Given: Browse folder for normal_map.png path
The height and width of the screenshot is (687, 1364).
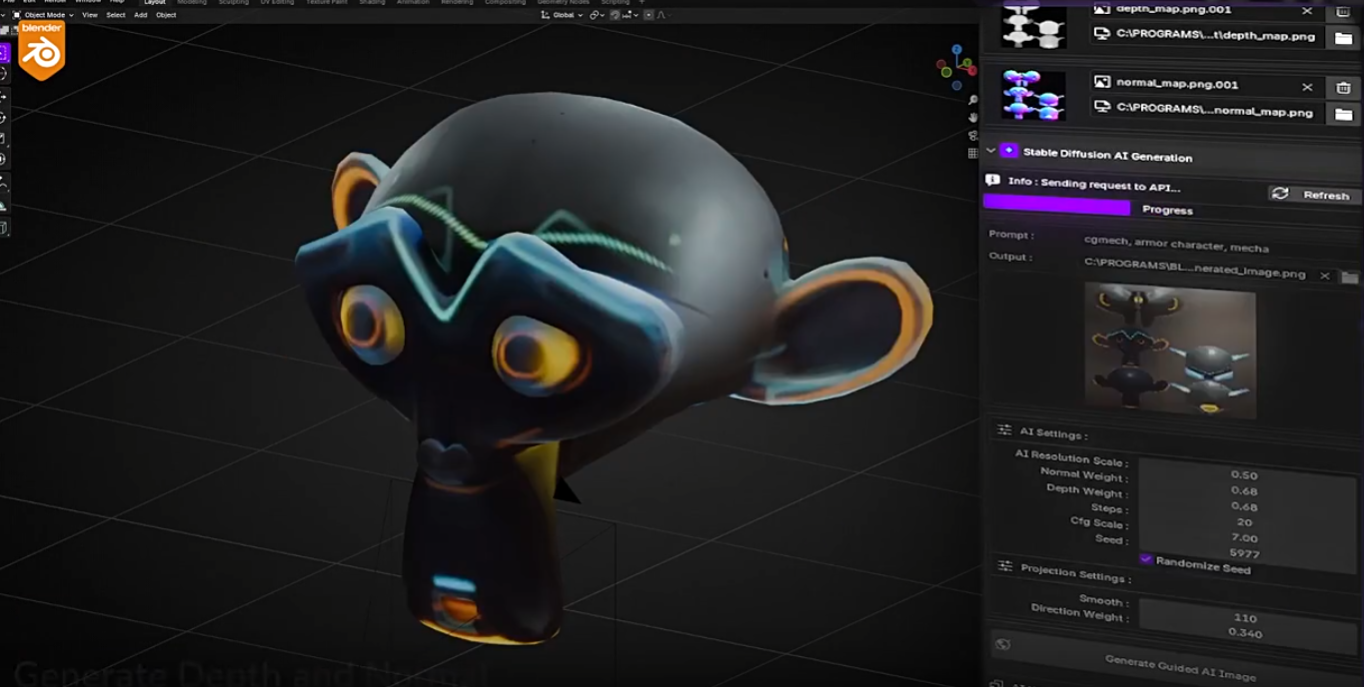Looking at the screenshot, I should pyautogui.click(x=1343, y=114).
